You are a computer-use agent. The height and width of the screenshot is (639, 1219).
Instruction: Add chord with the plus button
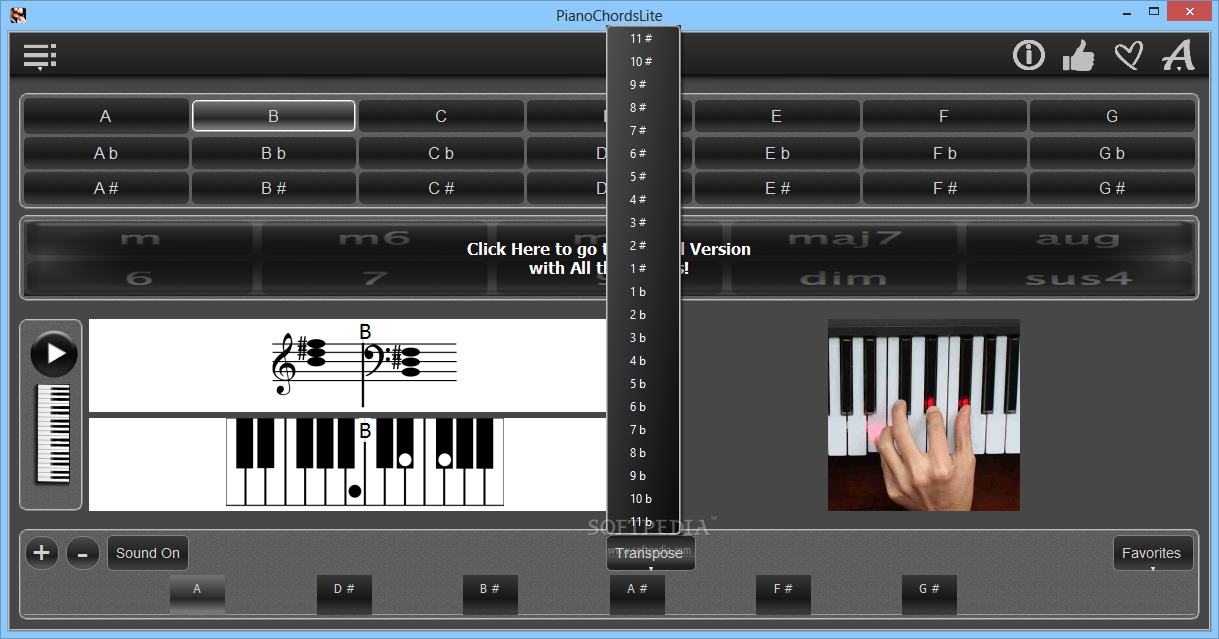point(42,552)
